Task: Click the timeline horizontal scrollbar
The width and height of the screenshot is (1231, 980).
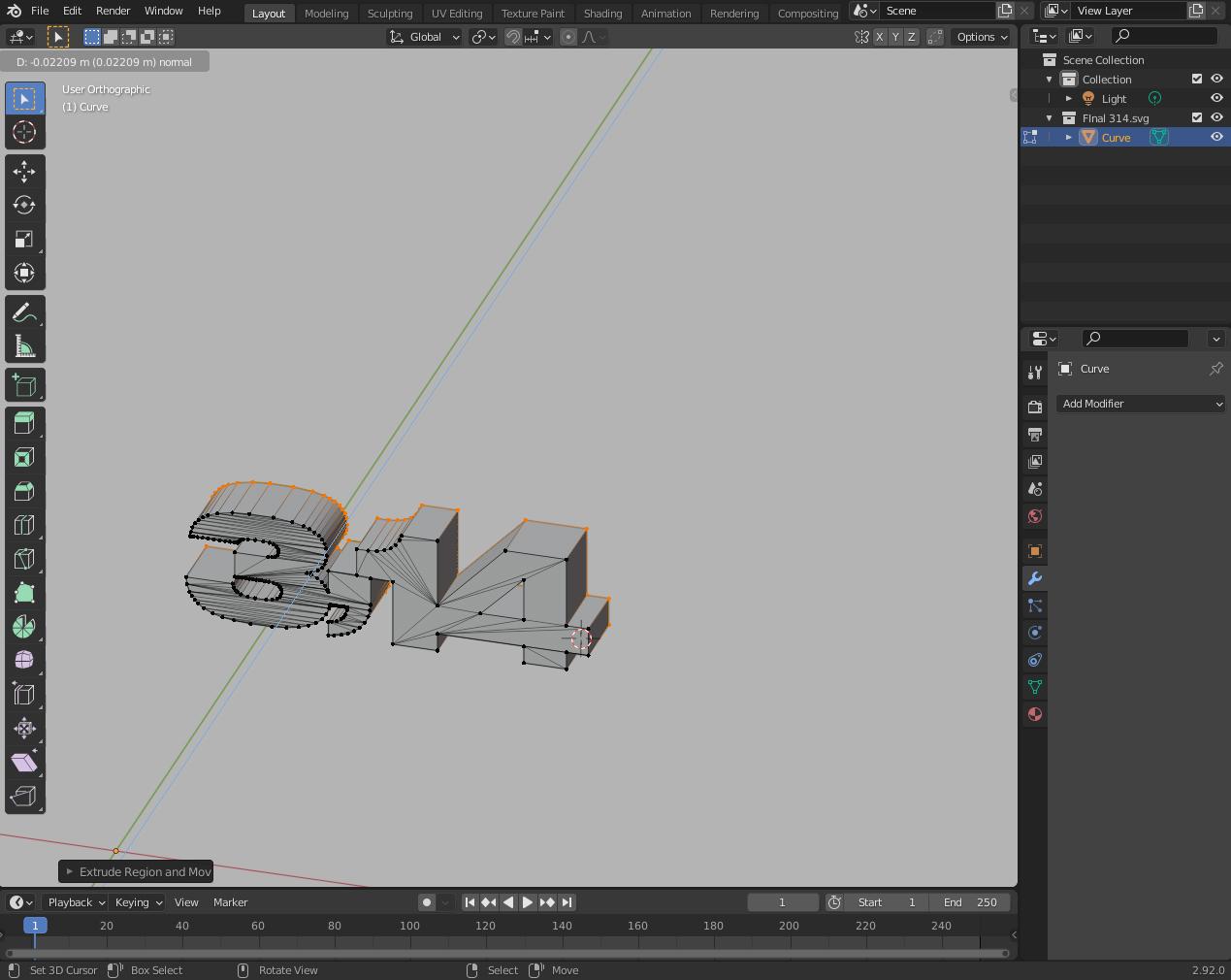Action: point(506,953)
